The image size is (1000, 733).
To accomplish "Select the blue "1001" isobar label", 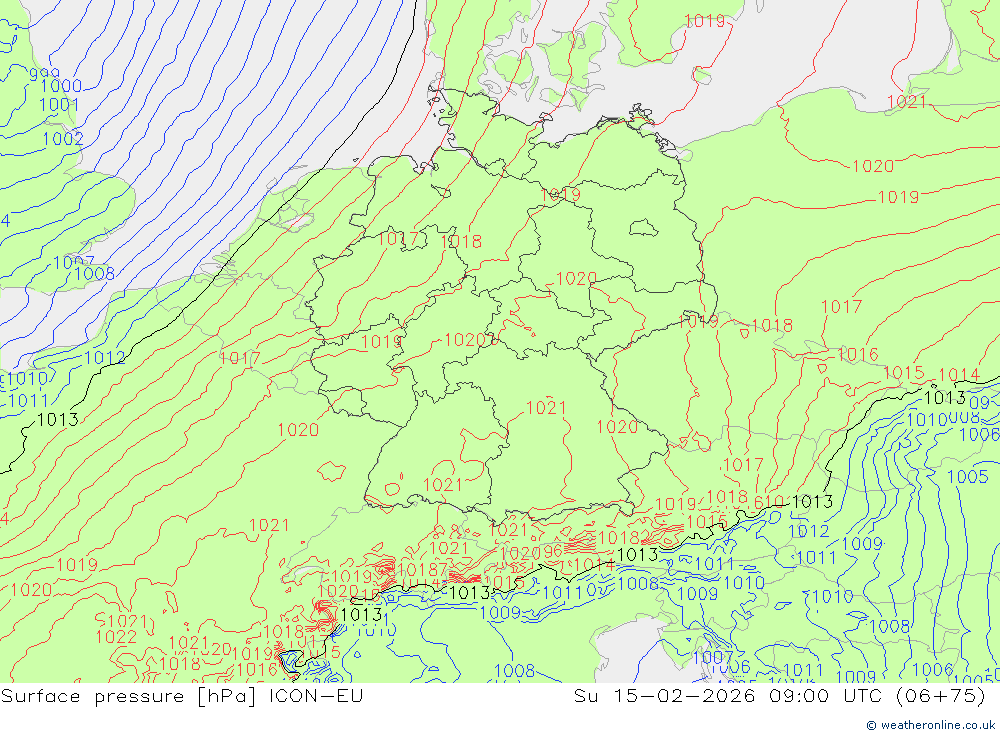I will click(59, 104).
